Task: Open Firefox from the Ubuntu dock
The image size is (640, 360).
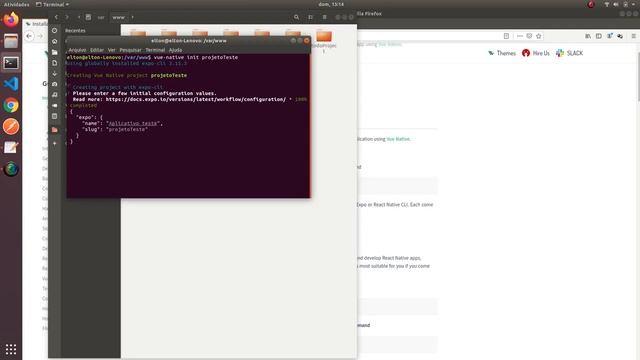Action: (11, 19)
